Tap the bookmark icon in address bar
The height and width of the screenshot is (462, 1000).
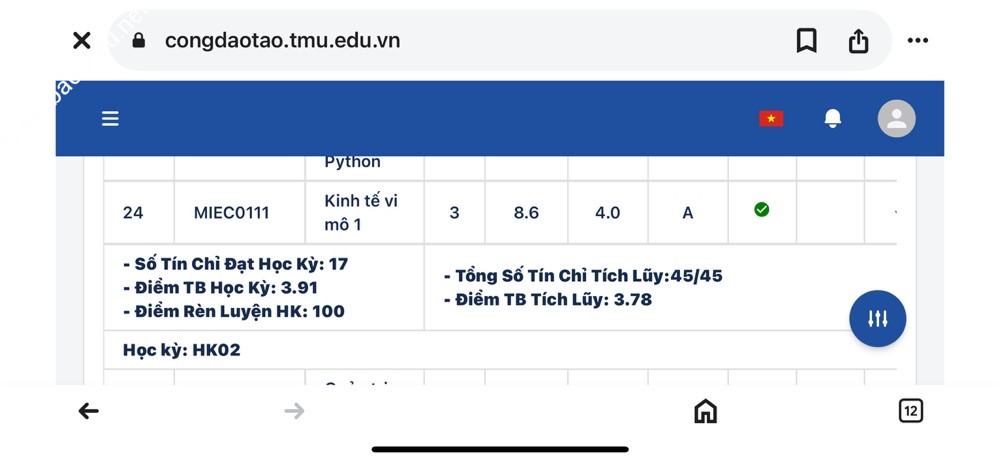point(806,40)
